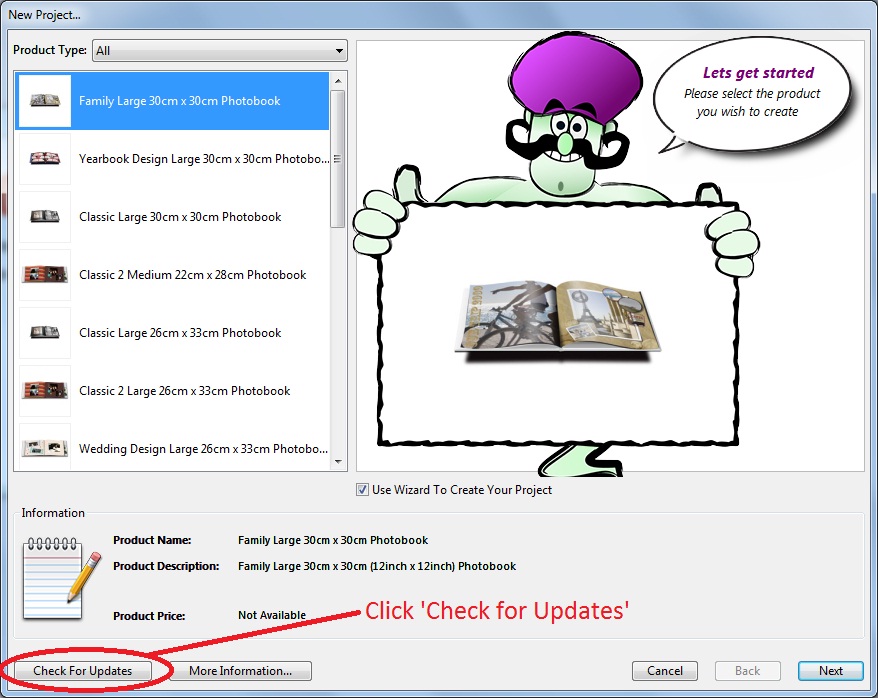
Task: Toggle Use Wizard To Create Your Project checkbox
Action: [362, 490]
